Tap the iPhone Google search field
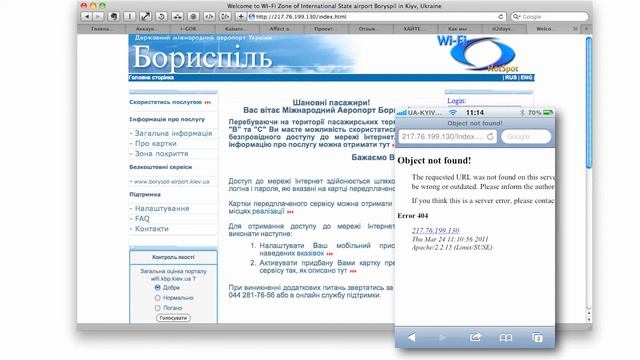 (x=526, y=137)
